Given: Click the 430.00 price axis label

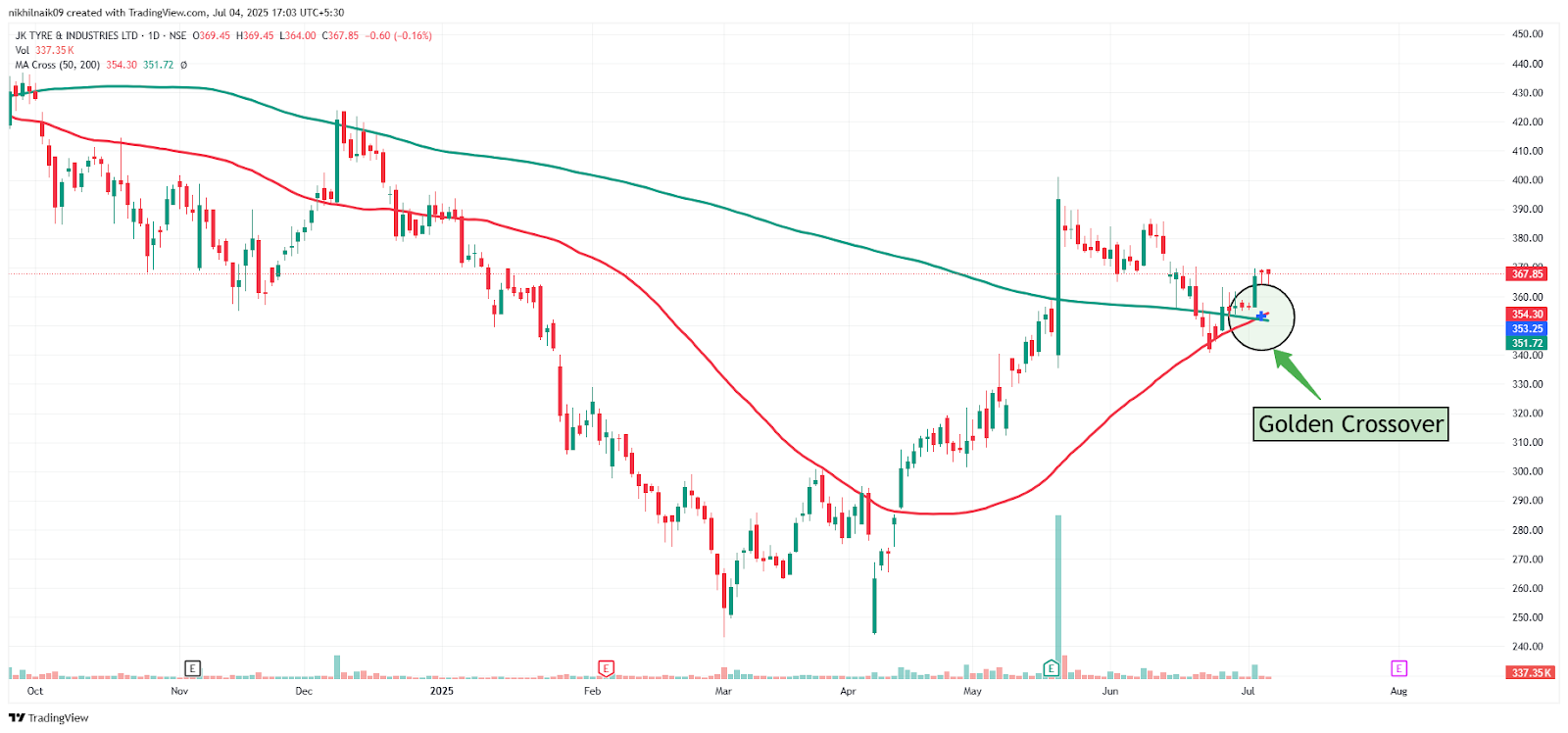Looking at the screenshot, I should (1527, 93).
